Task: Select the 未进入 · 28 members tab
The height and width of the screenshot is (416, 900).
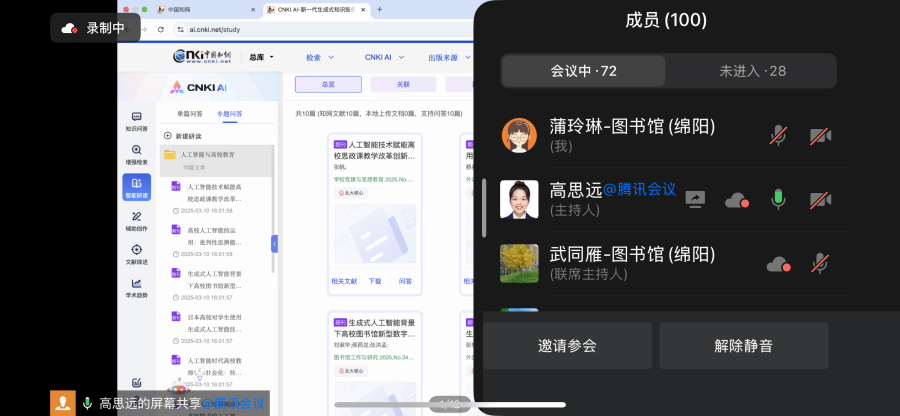Action: pos(752,71)
